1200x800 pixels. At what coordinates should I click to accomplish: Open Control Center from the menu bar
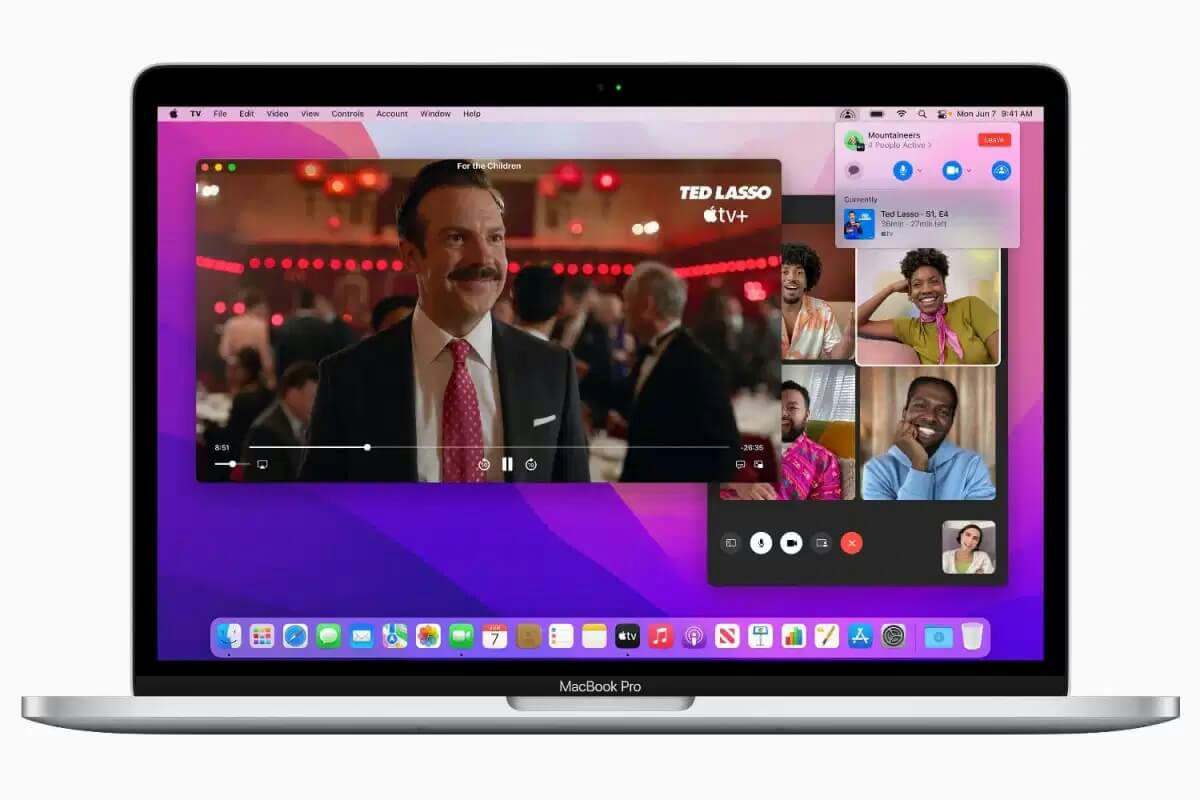point(941,114)
